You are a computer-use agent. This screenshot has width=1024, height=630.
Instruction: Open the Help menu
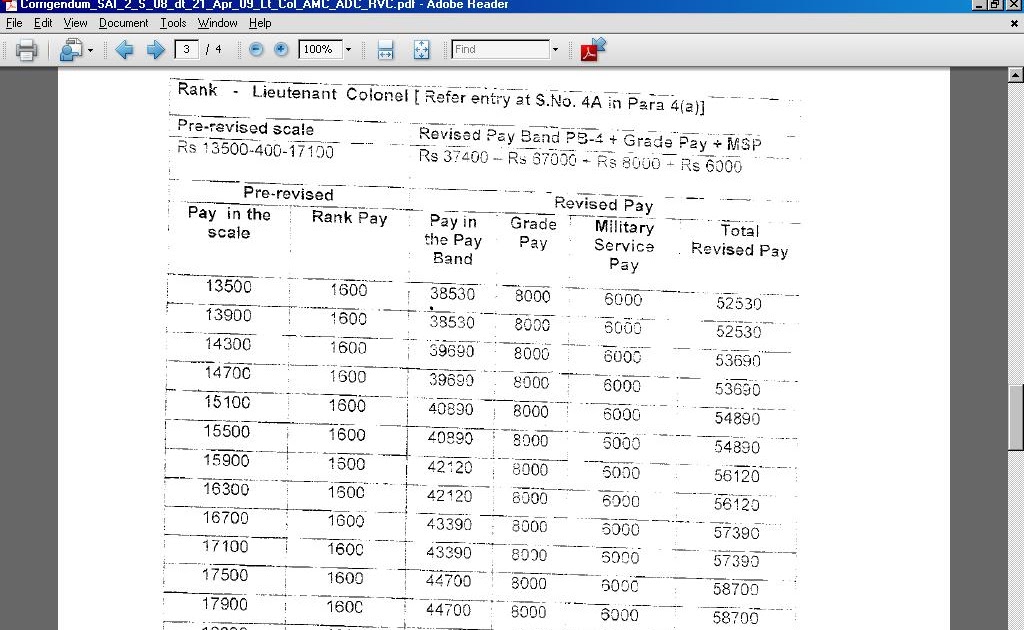coord(258,22)
